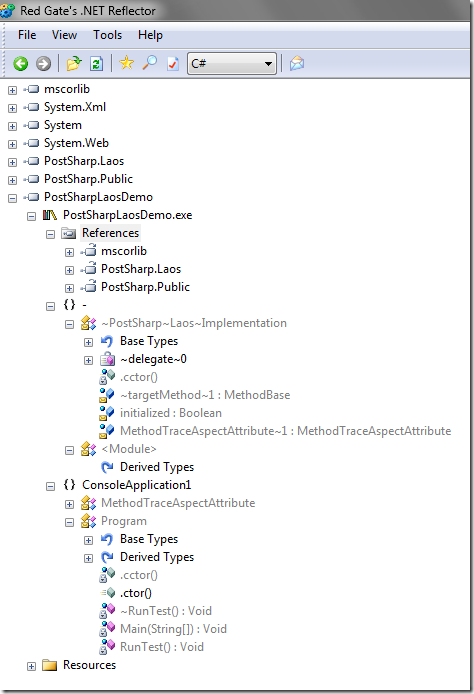
Task: Open an assembly with the folder icon
Action: click(74, 64)
